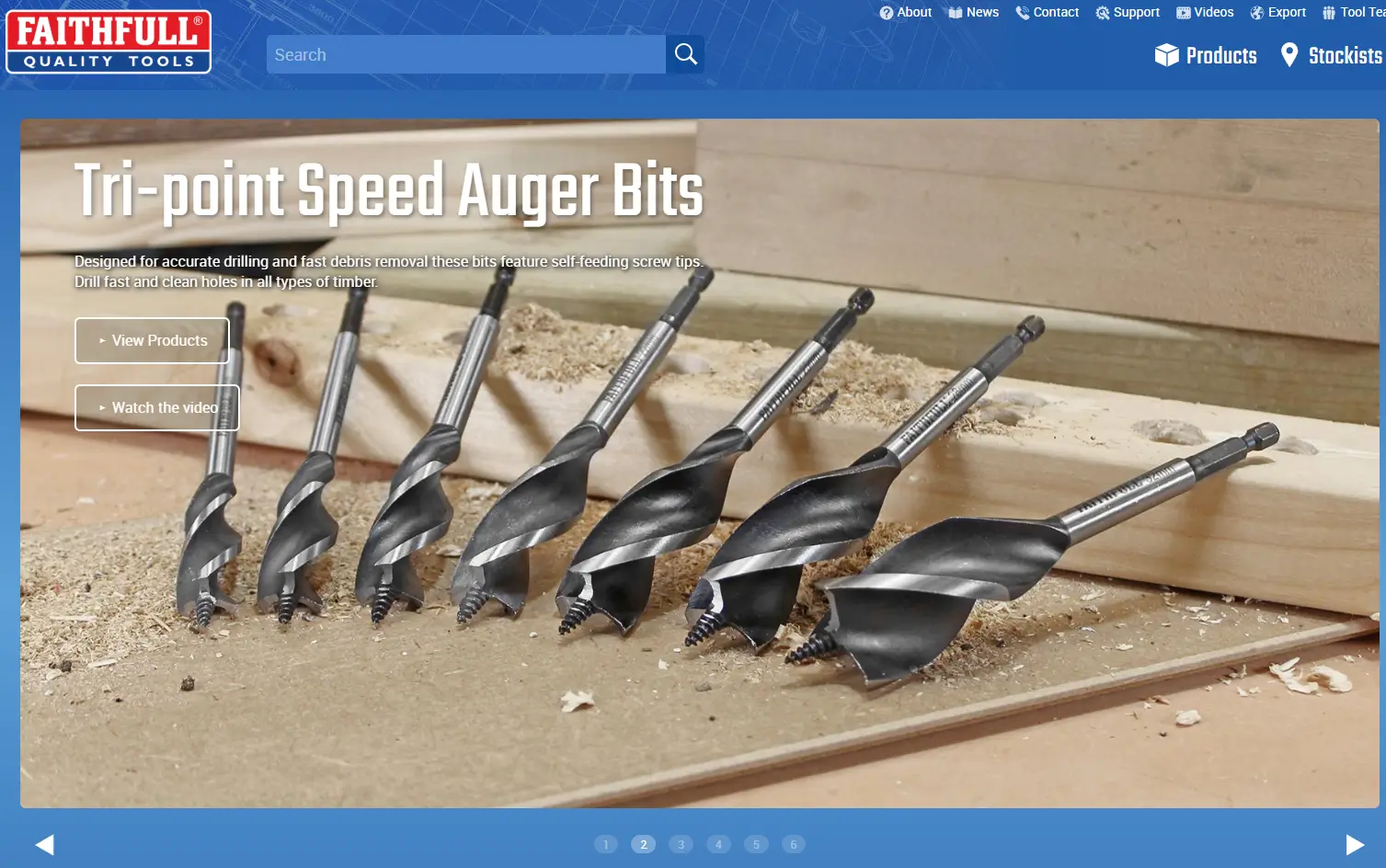
Task: Select slide 4 pagination dot
Action: [x=718, y=844]
